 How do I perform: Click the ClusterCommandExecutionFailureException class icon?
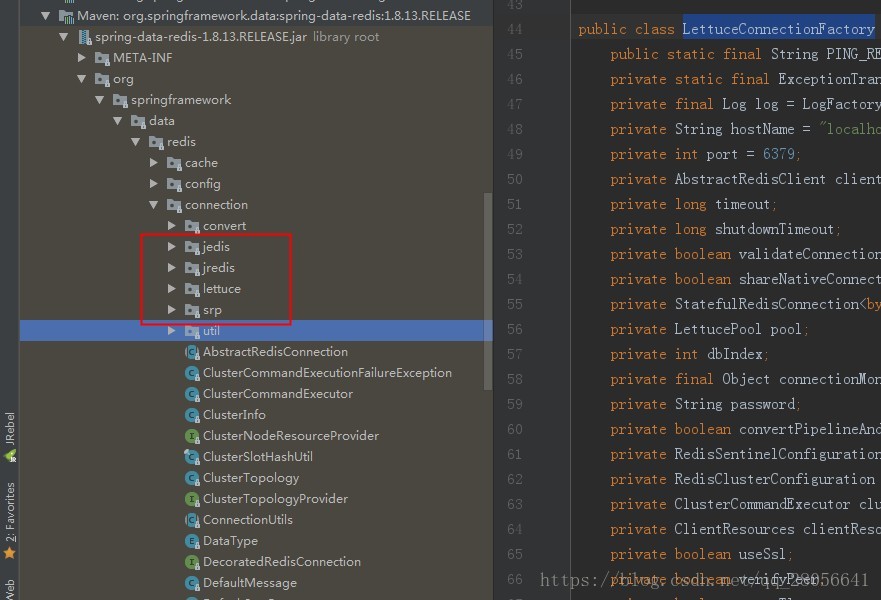(192, 373)
